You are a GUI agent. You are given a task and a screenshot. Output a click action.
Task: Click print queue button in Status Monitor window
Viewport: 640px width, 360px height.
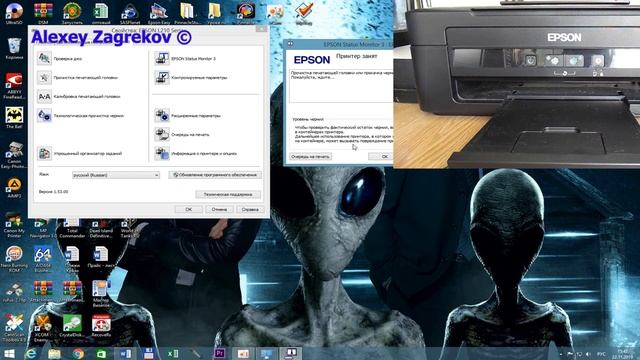point(311,157)
